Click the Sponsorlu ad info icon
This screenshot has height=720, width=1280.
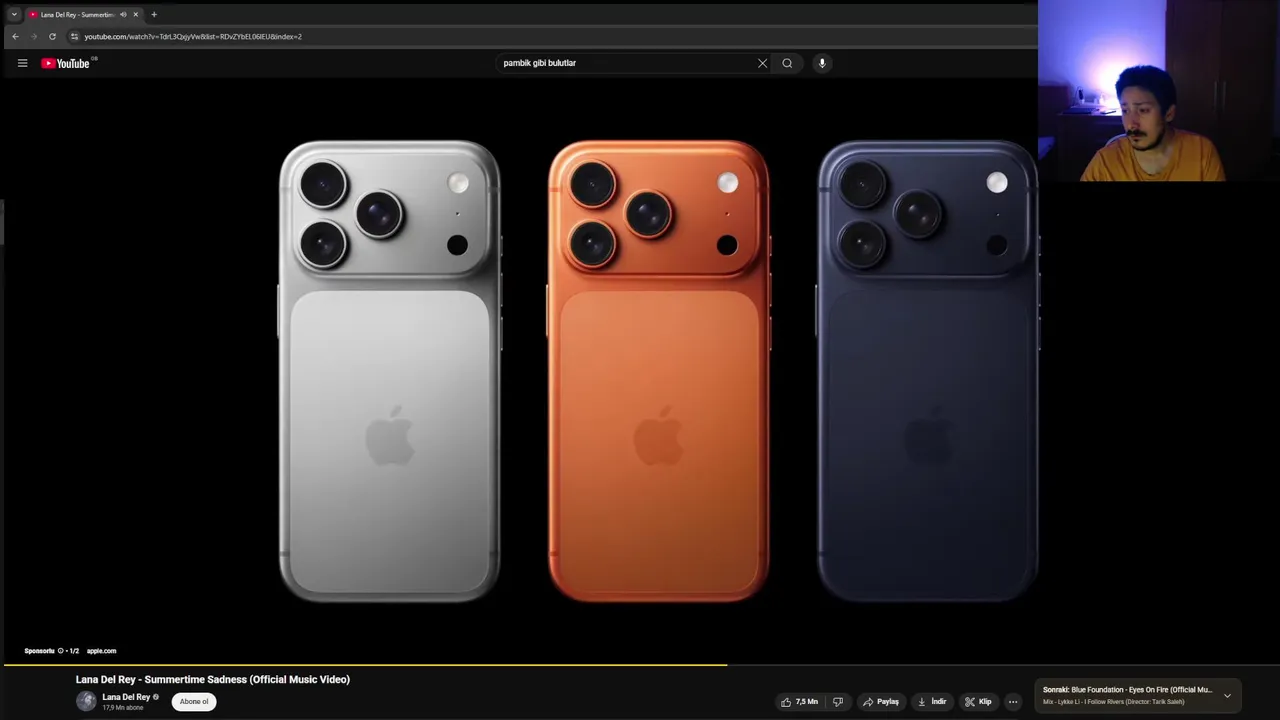(60, 651)
